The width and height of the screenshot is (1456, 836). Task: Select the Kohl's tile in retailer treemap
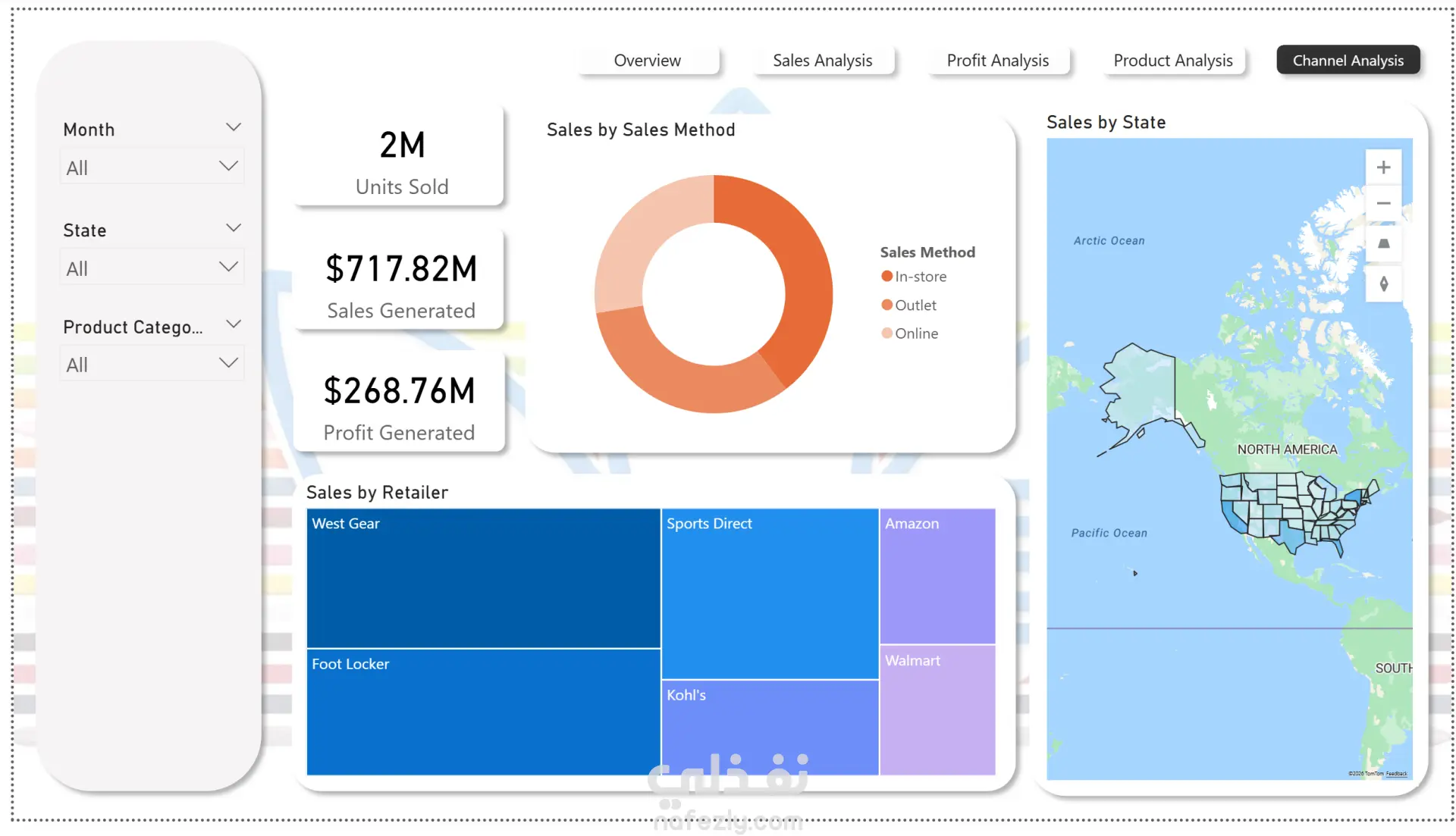point(769,727)
